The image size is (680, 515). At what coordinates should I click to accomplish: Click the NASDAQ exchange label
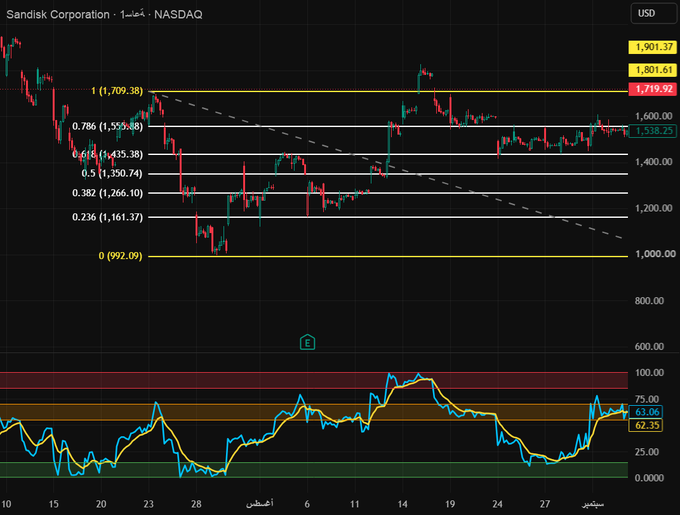click(178, 14)
